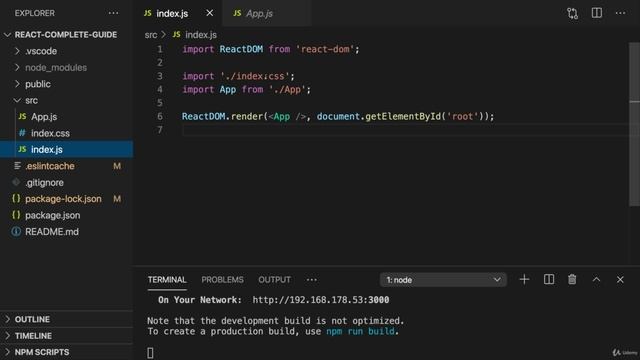Viewport: 640px width, 360px height.
Task: Open the .eslintcache file
Action: coord(67,166)
